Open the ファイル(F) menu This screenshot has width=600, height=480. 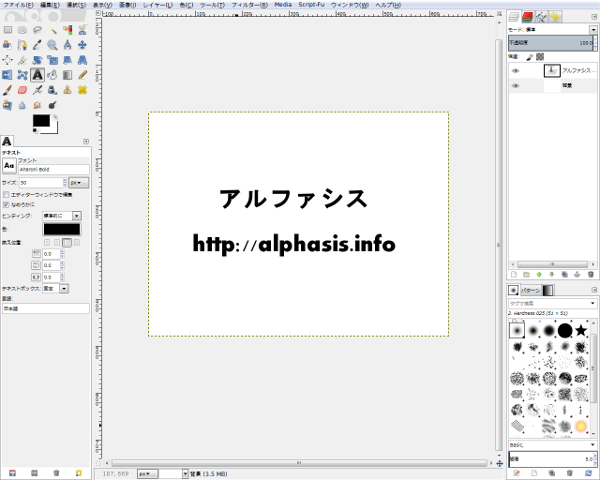coord(18,5)
